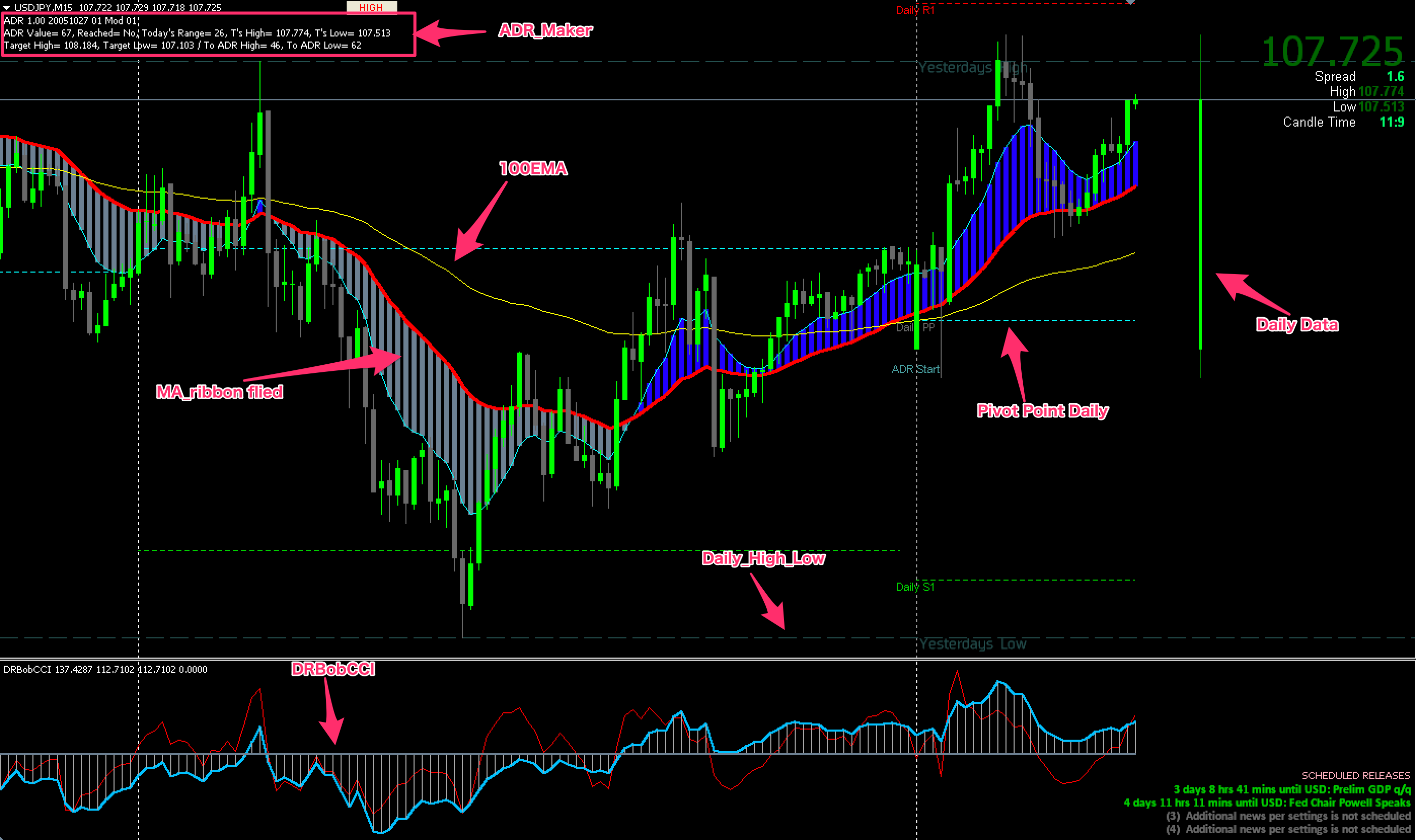Click the (4) Additional news not scheduled line

click(x=1288, y=829)
